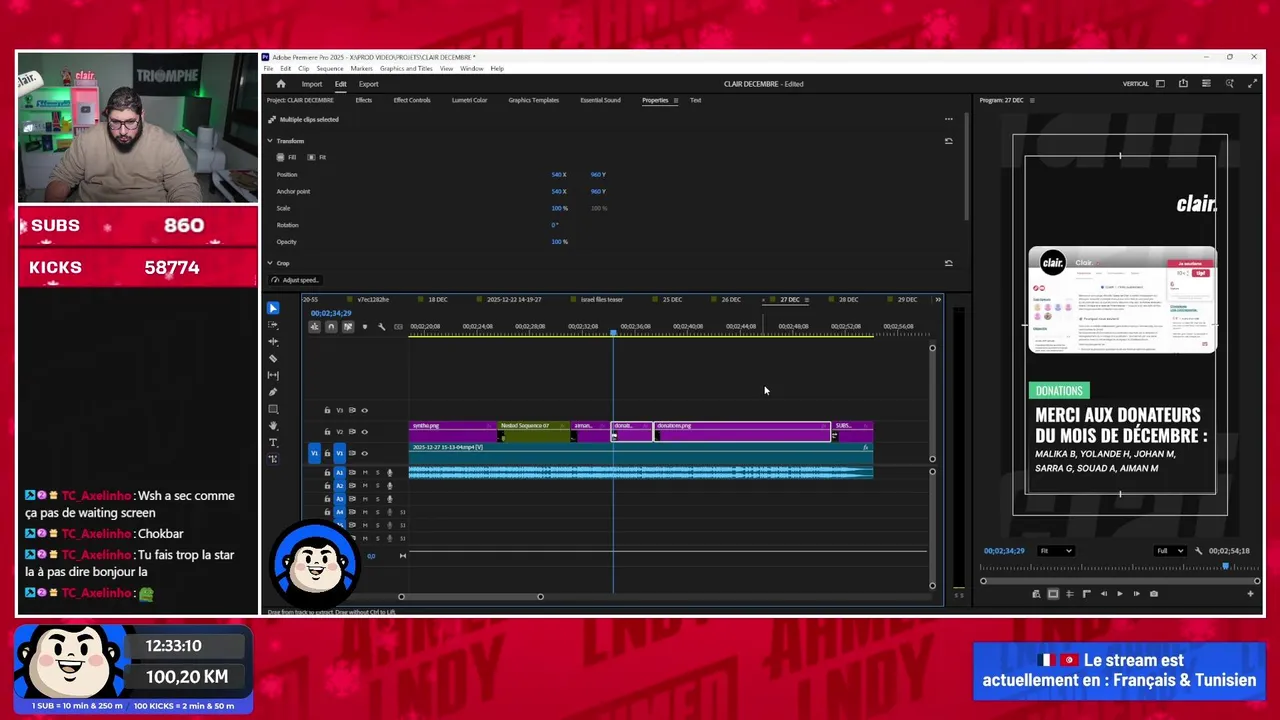Click the VERTICAL workspace label
This screenshot has height=720, width=1280.
click(1136, 84)
